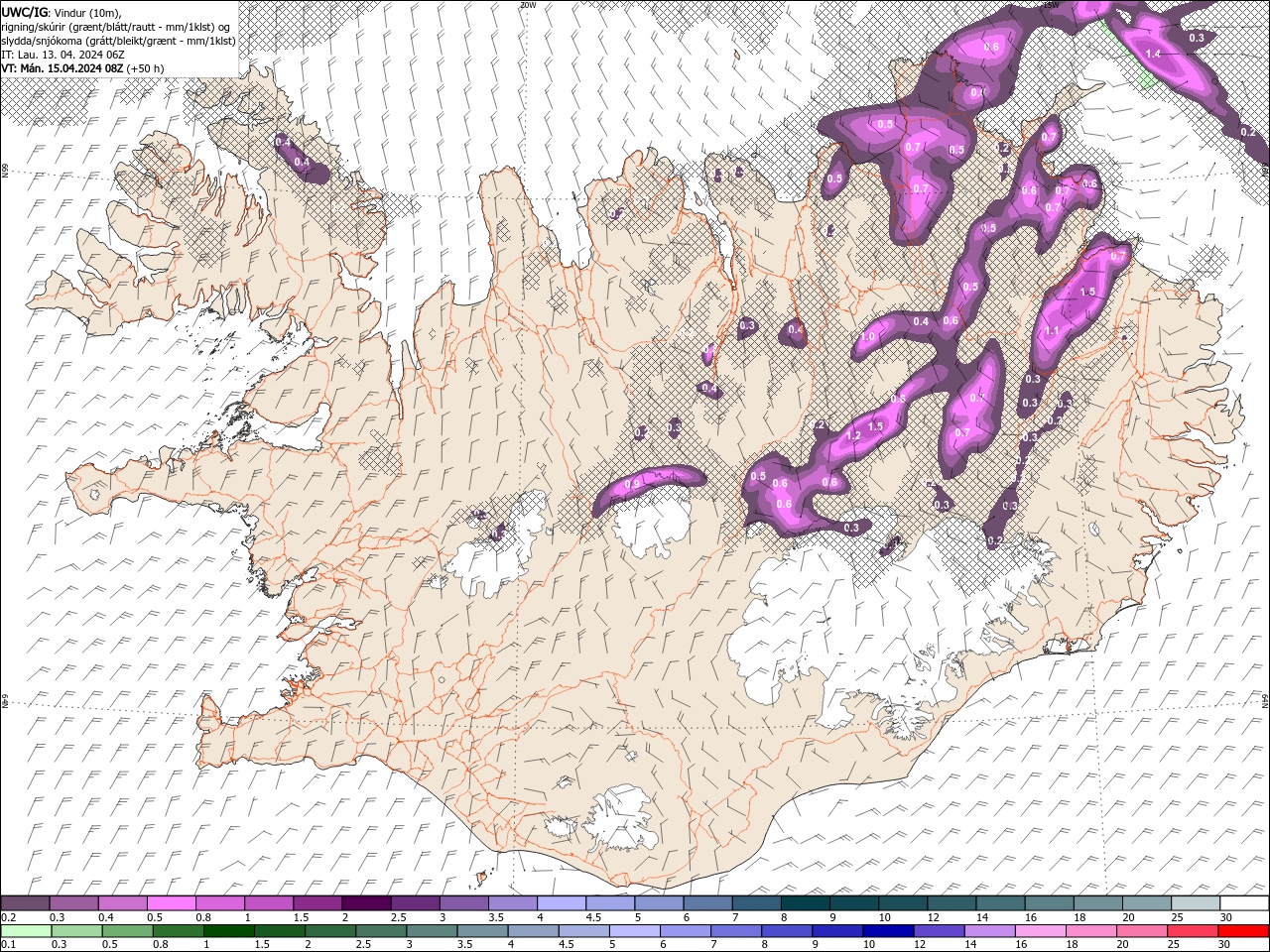Click the palest green 0.1 rain legend swatch

25,931
